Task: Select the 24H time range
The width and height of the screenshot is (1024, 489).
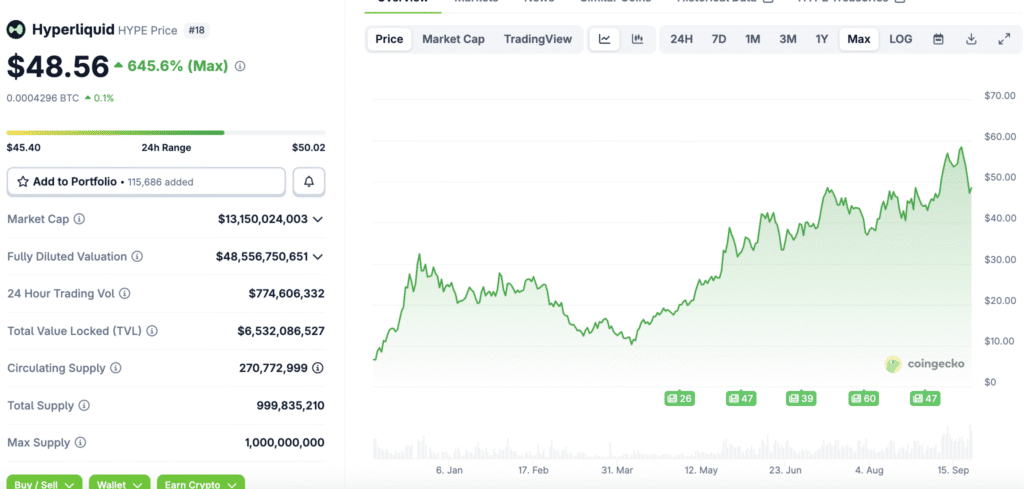Action: click(x=681, y=39)
